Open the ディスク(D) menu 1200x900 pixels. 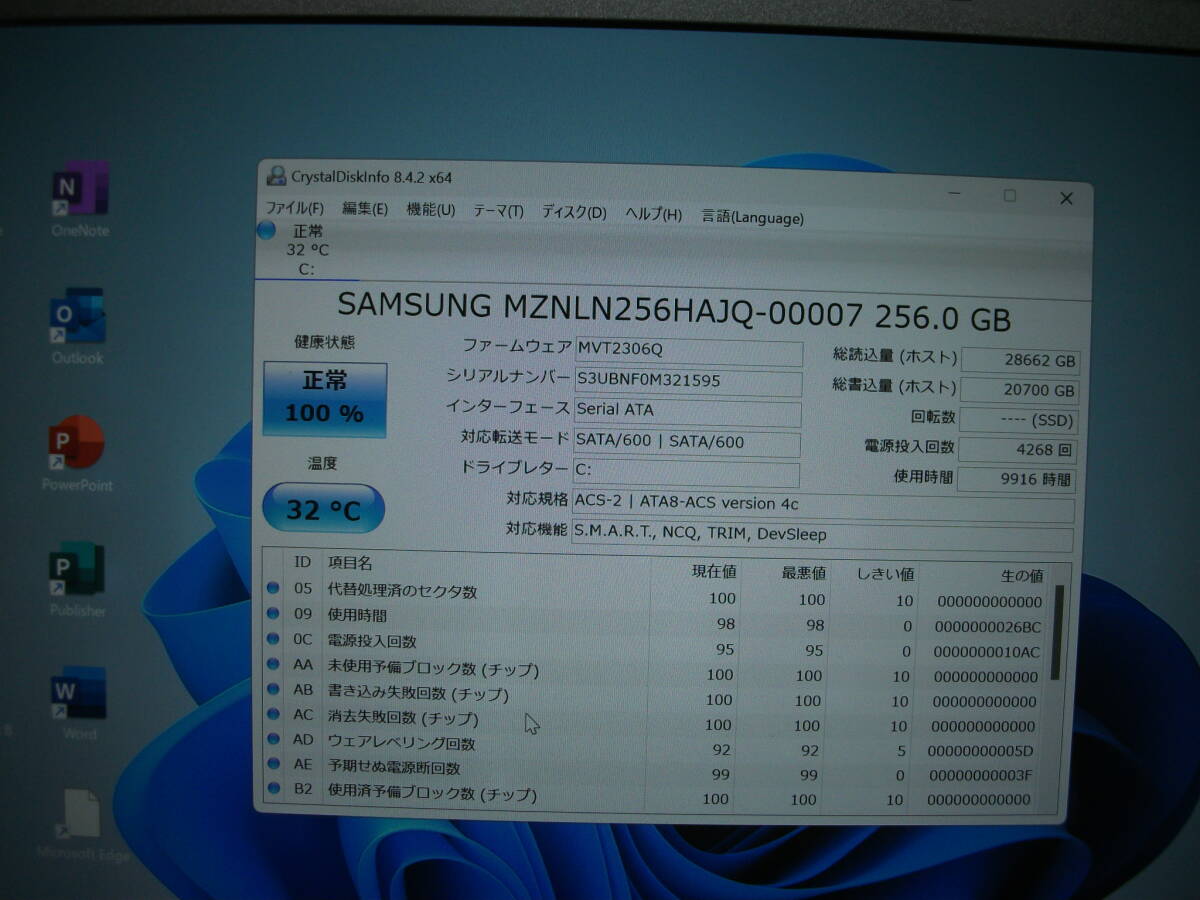click(x=574, y=213)
